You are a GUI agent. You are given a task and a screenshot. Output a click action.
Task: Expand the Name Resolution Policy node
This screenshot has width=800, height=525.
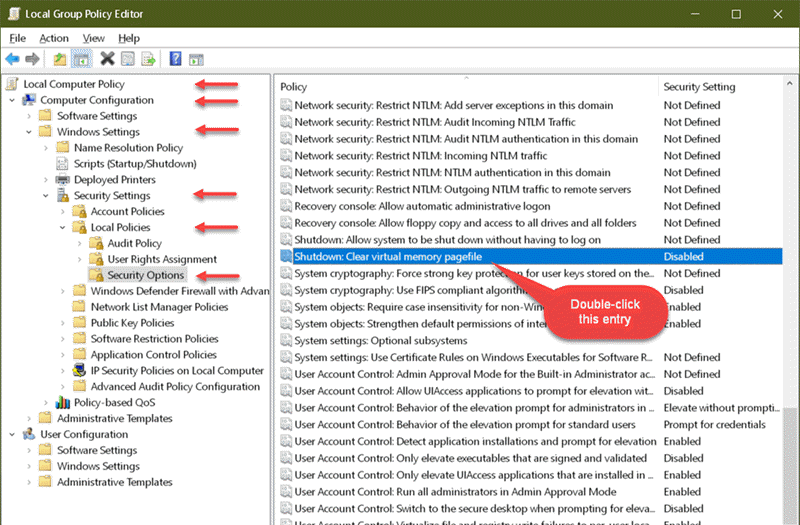click(x=46, y=148)
